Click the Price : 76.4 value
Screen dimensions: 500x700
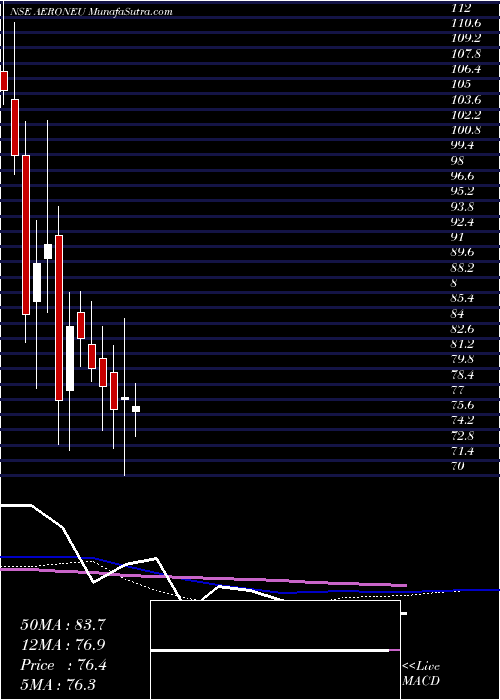pyautogui.click(x=63, y=665)
